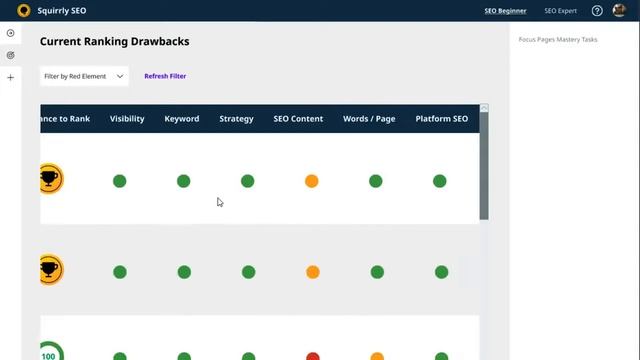Click second row Keyword green dot
The image size is (640, 360).
click(x=184, y=272)
